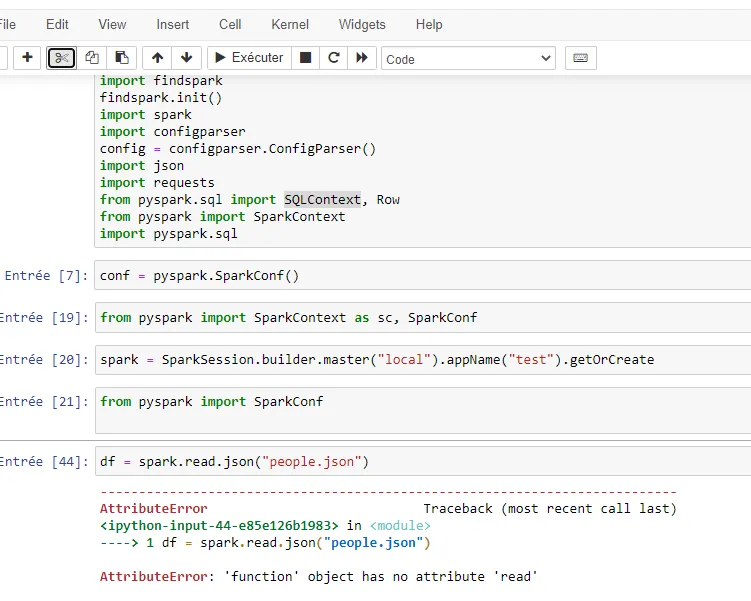Open the View menu
This screenshot has height=601, width=751.
[112, 24]
